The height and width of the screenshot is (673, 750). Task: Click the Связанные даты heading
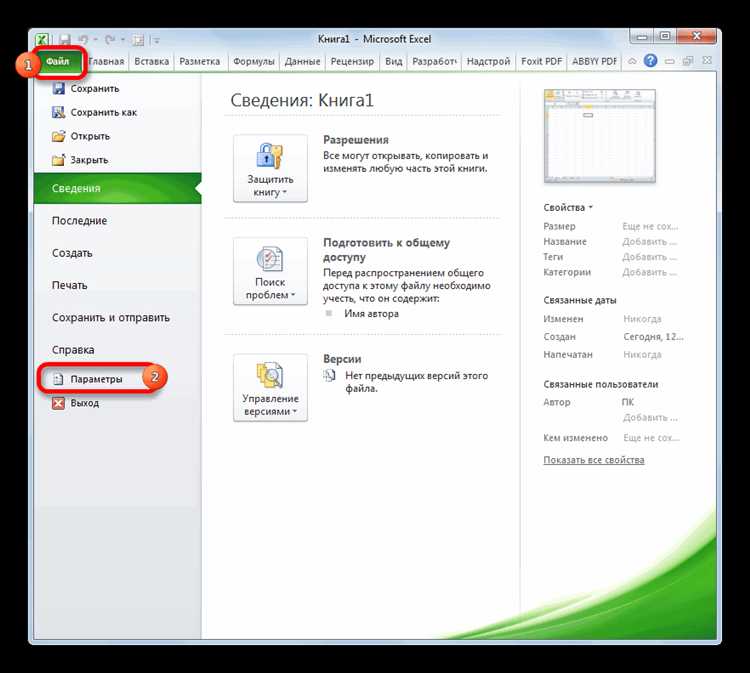(580, 300)
